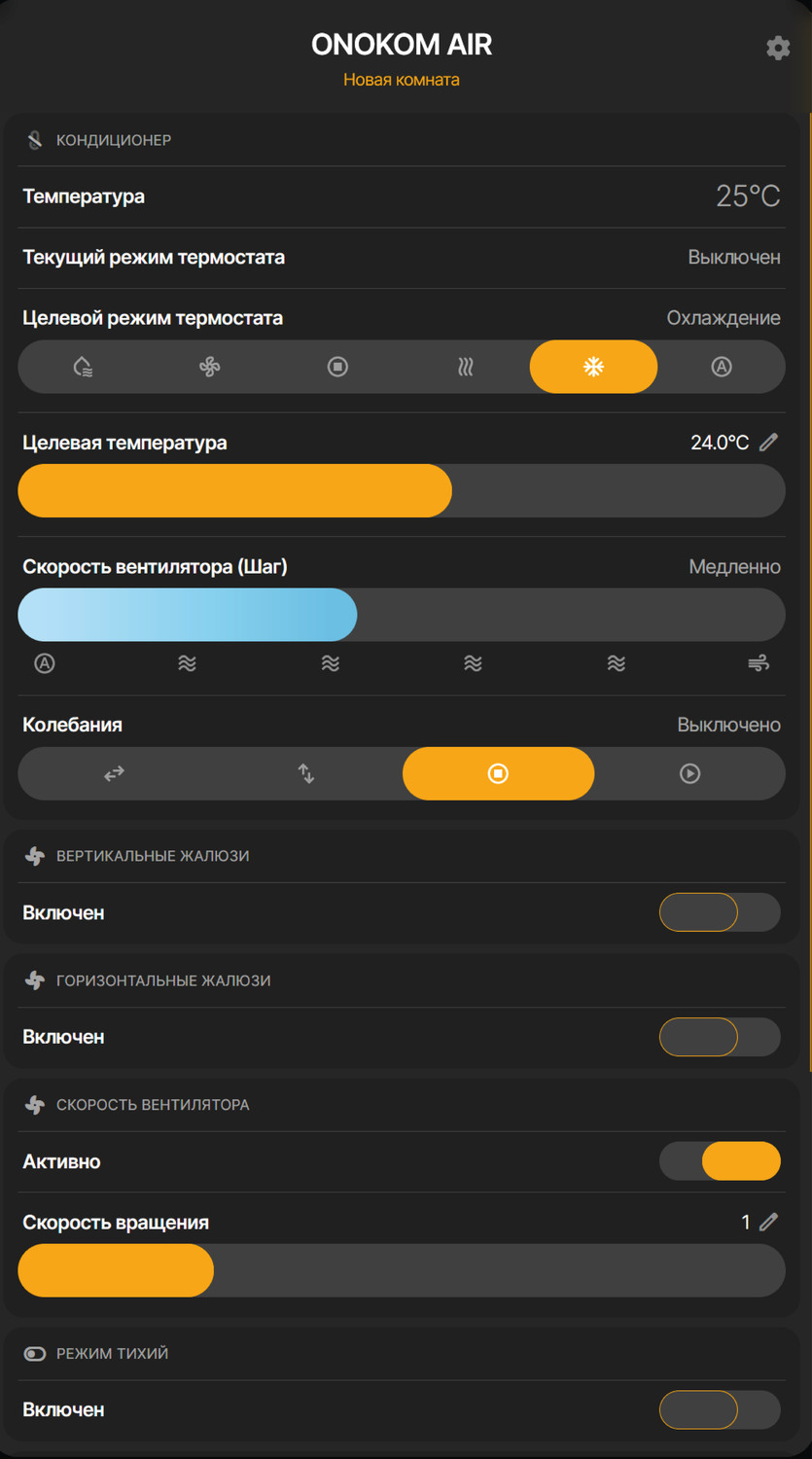
Task: Toggle the Горизонтальные жалюзи switch
Action: (x=720, y=1037)
